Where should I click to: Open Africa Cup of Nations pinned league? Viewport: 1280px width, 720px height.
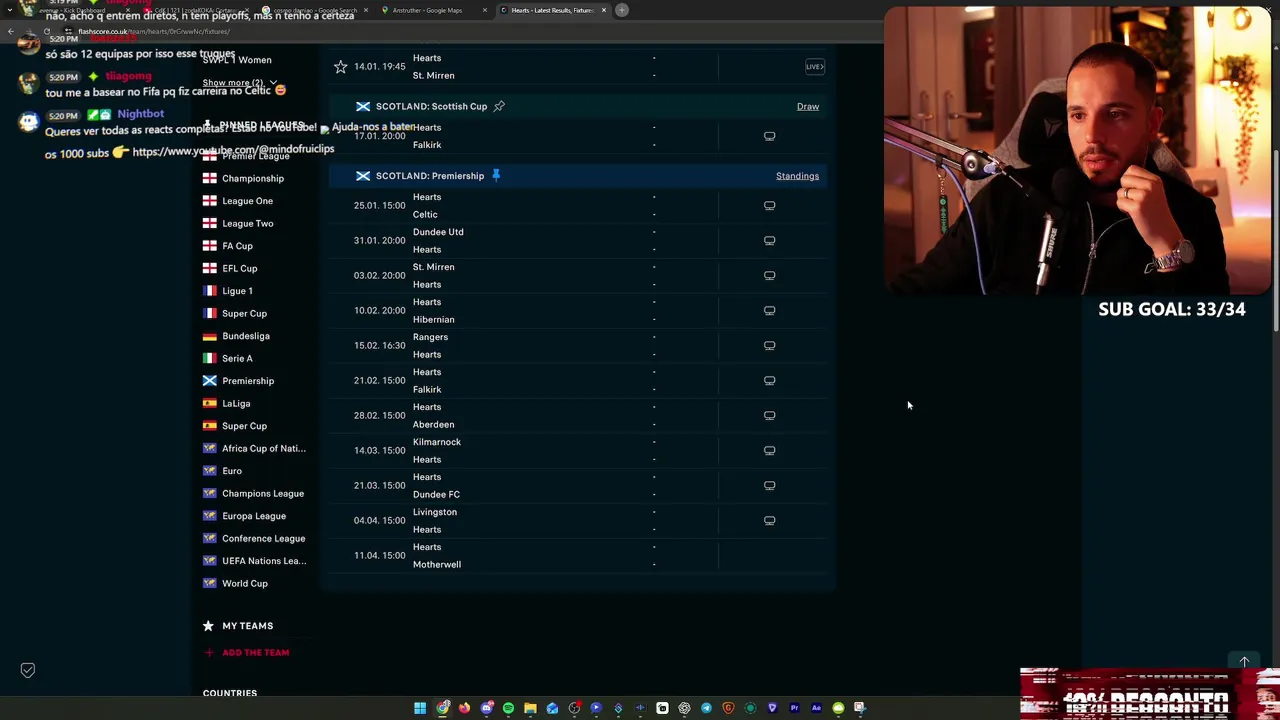[x=264, y=449]
